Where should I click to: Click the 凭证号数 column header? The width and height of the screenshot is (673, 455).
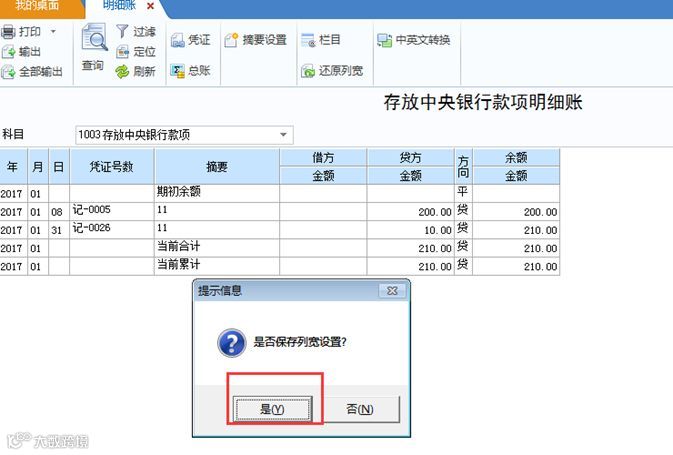(x=112, y=167)
